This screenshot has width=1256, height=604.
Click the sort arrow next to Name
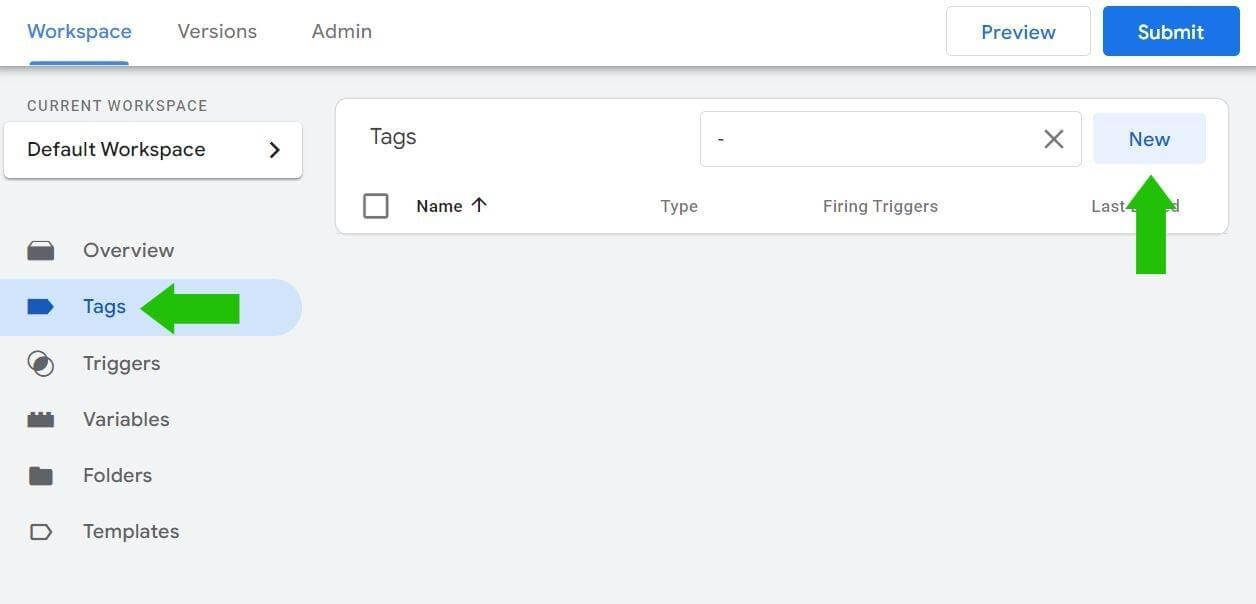pos(479,205)
